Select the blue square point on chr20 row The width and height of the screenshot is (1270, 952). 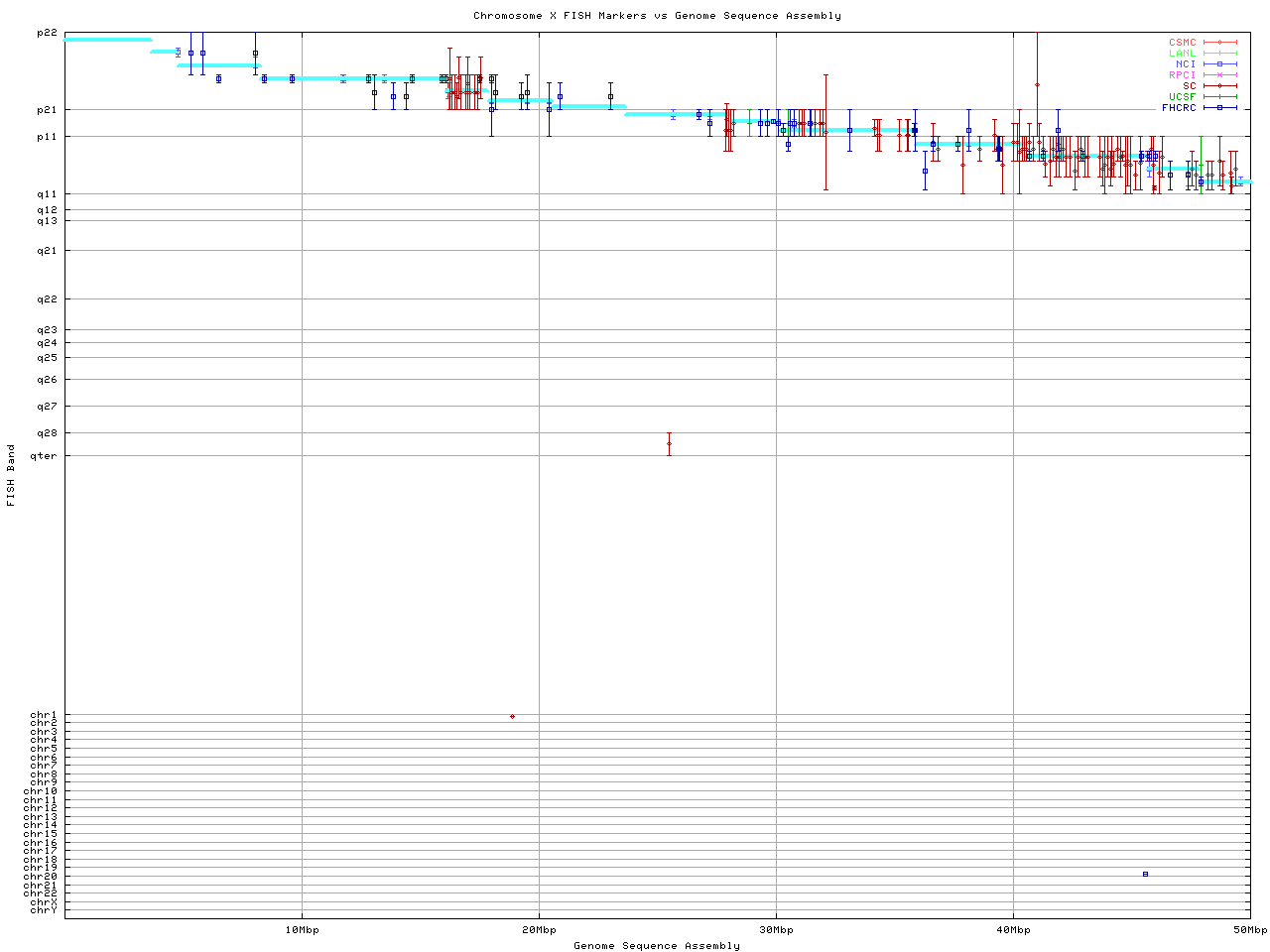click(1145, 874)
